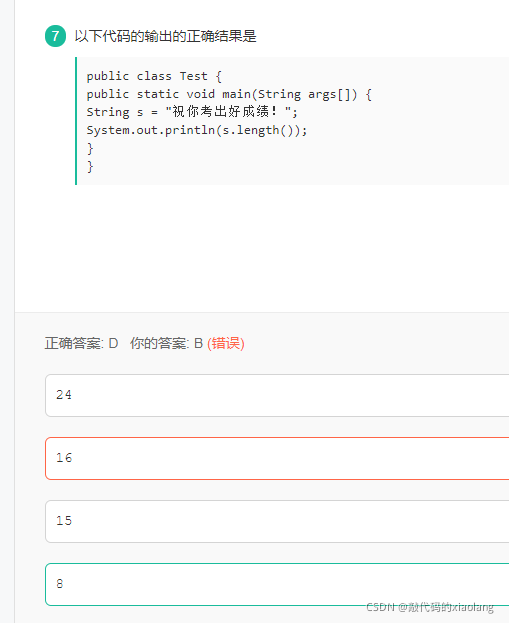Click the CSDN @敲代码的xiaolang watermark
509x623 pixels.
coord(430,607)
